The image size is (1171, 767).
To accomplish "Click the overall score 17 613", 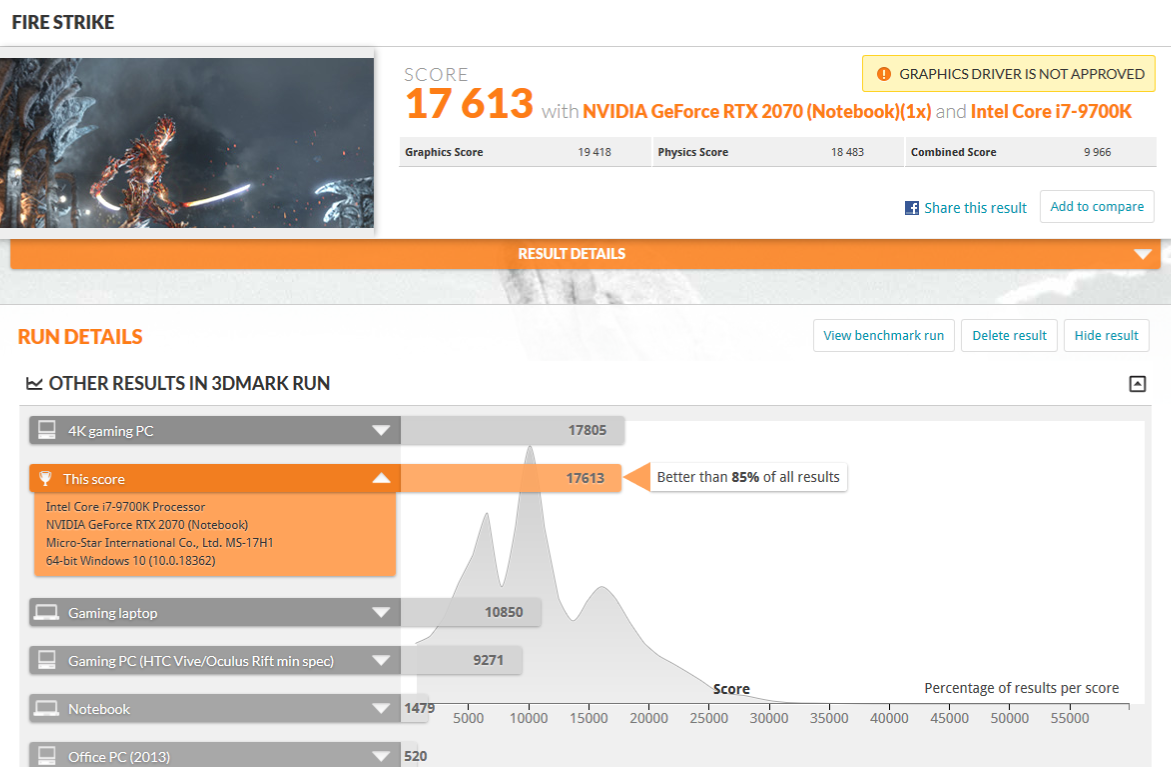I will pyautogui.click(x=469, y=103).
